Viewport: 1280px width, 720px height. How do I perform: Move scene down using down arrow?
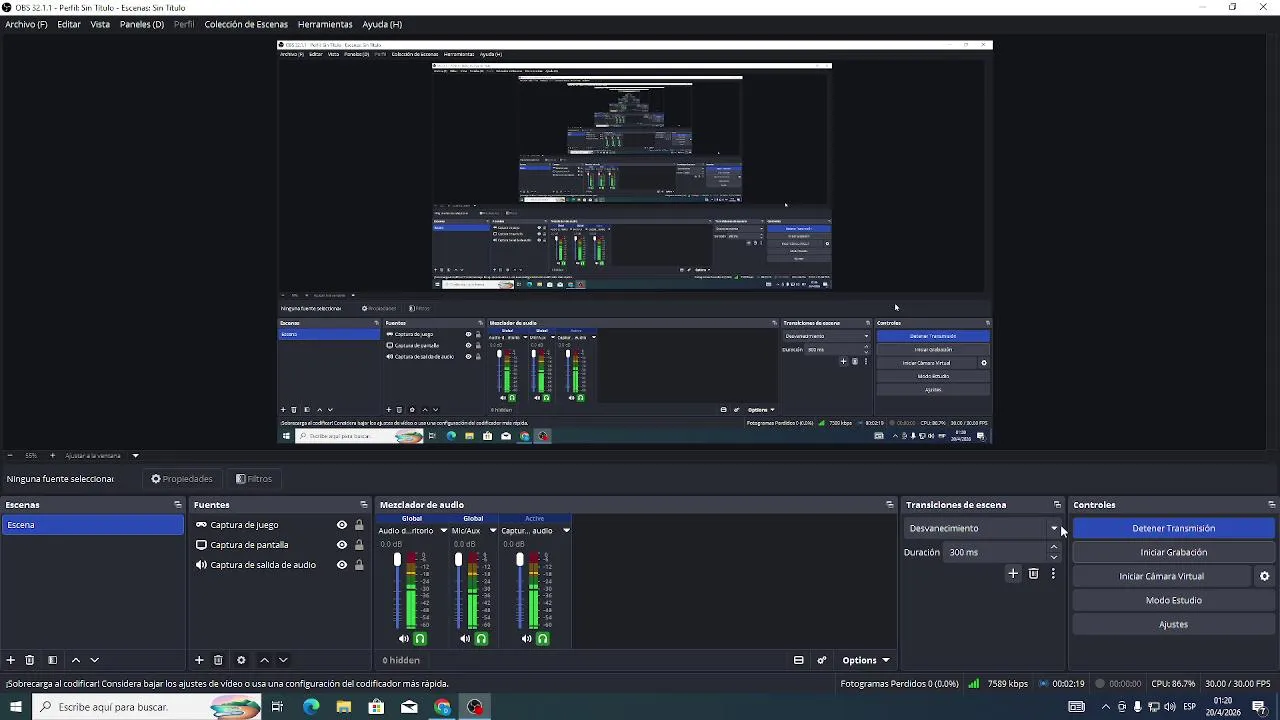click(95, 660)
